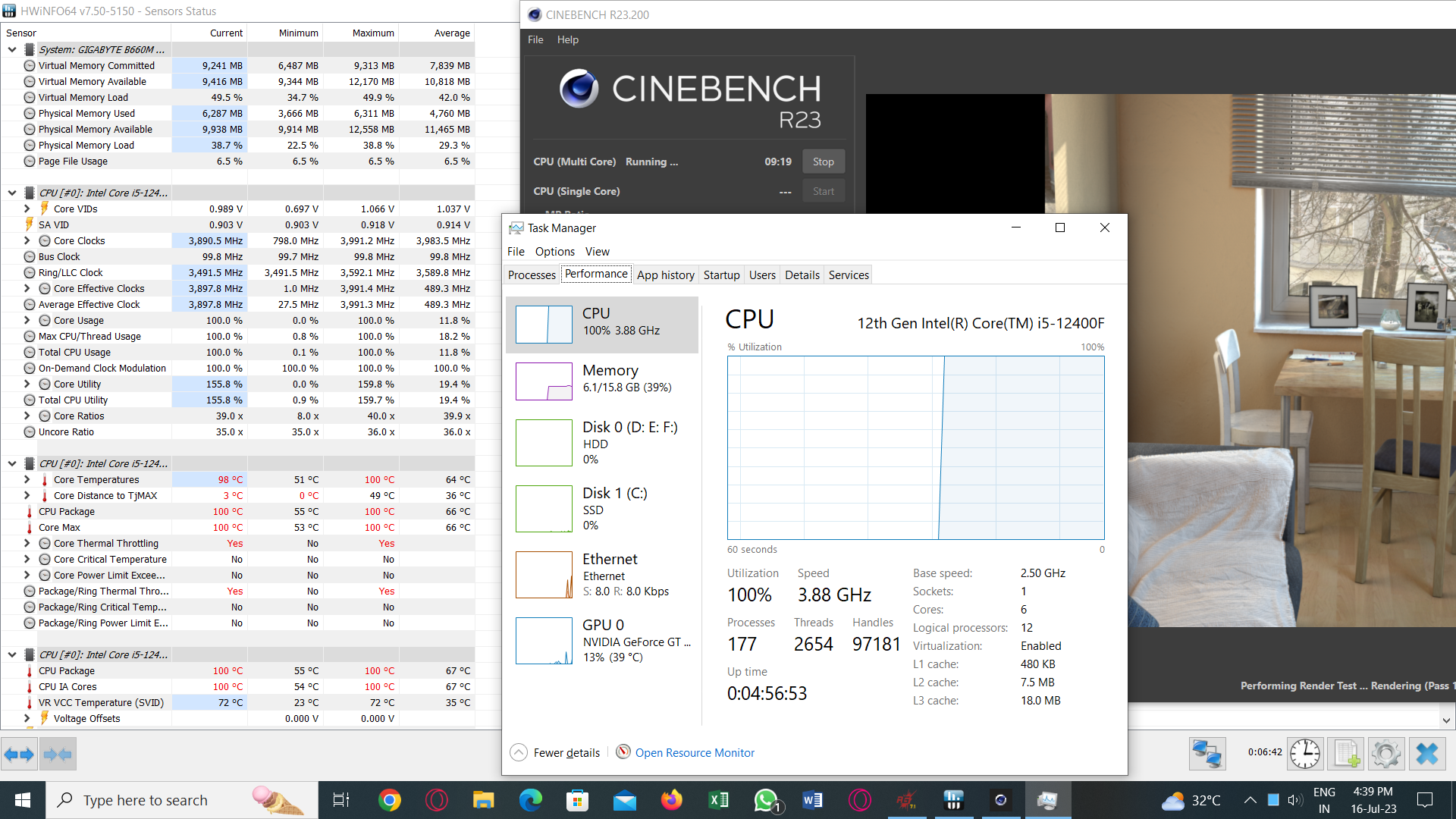Select Physical Memory Used row

237,113
